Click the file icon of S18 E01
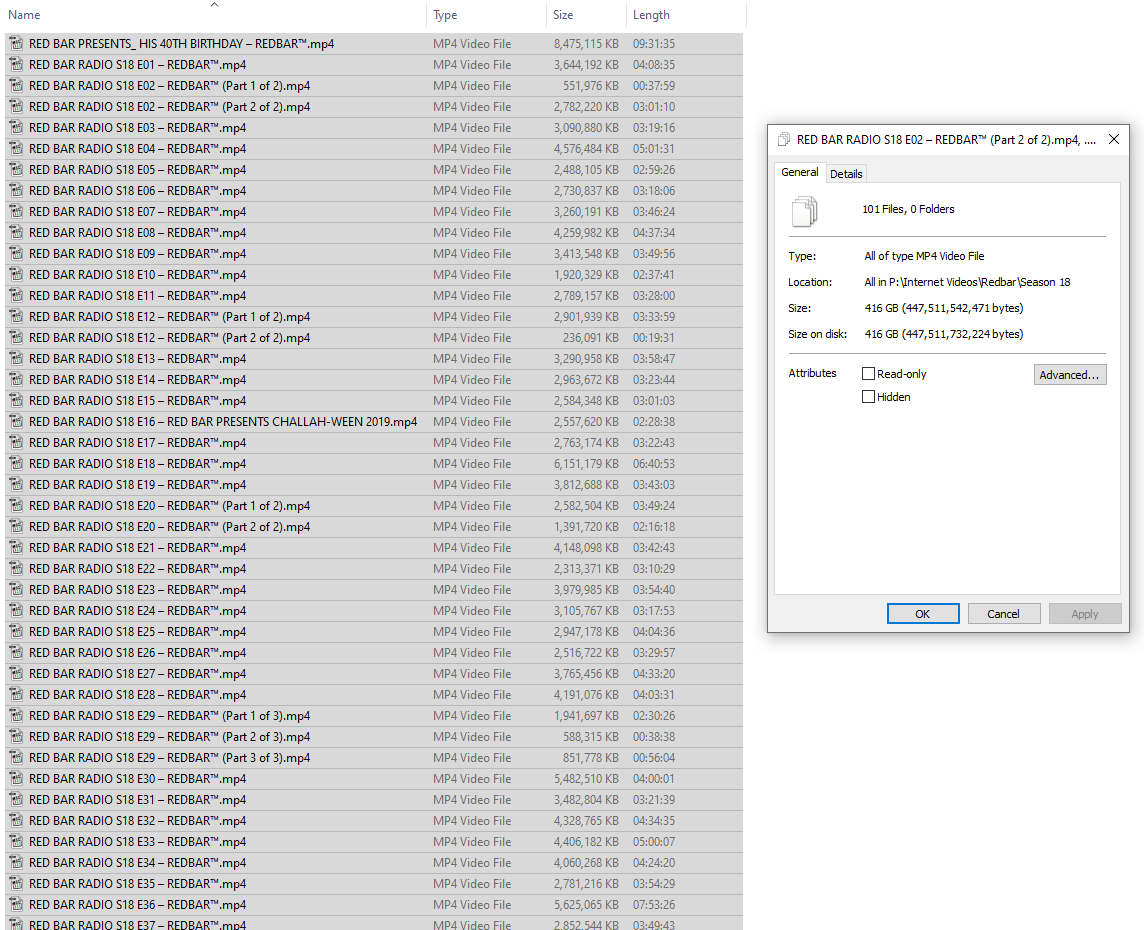The height and width of the screenshot is (930, 1144). [x=16, y=65]
